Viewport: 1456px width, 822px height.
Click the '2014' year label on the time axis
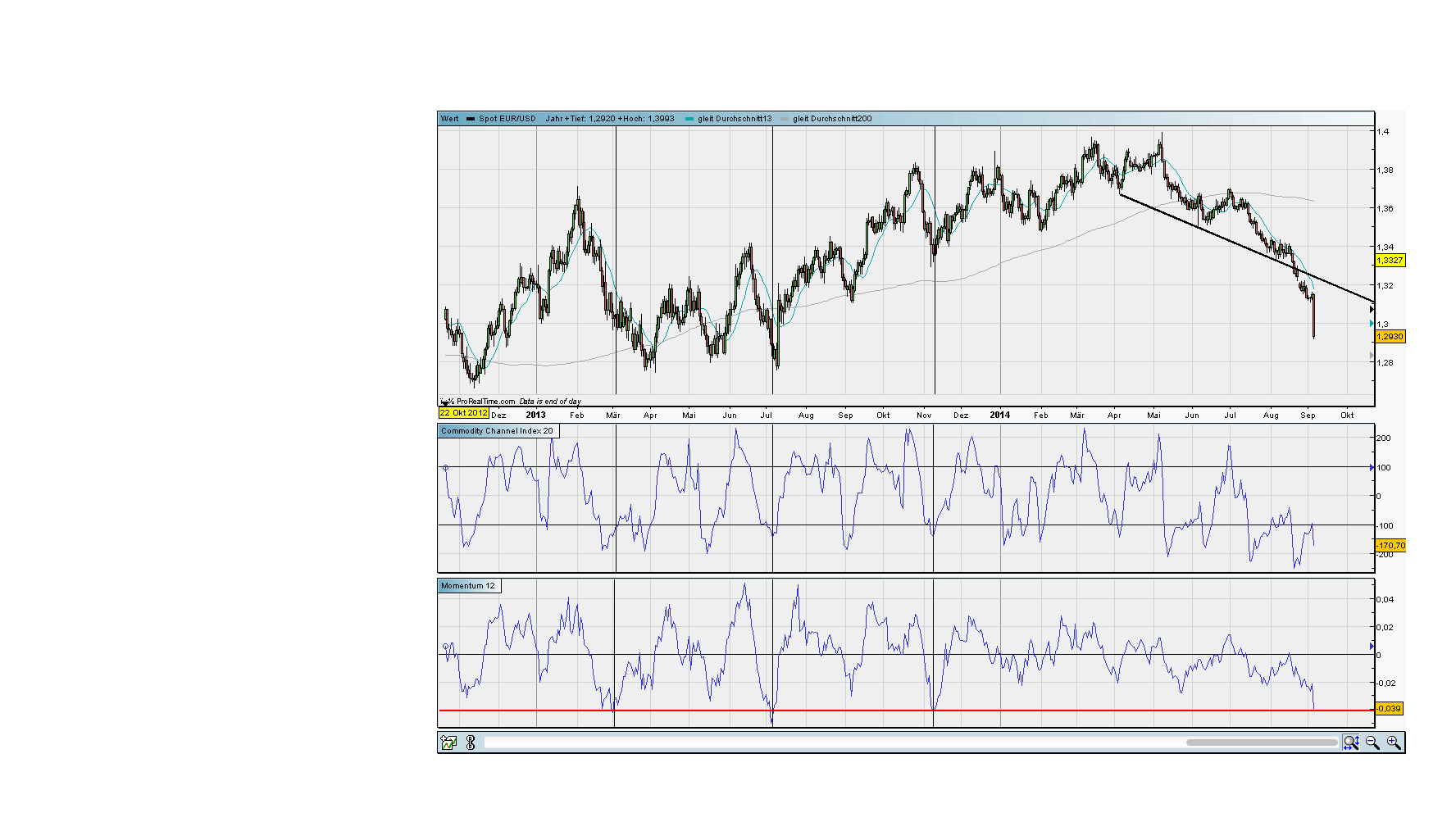click(x=1000, y=416)
